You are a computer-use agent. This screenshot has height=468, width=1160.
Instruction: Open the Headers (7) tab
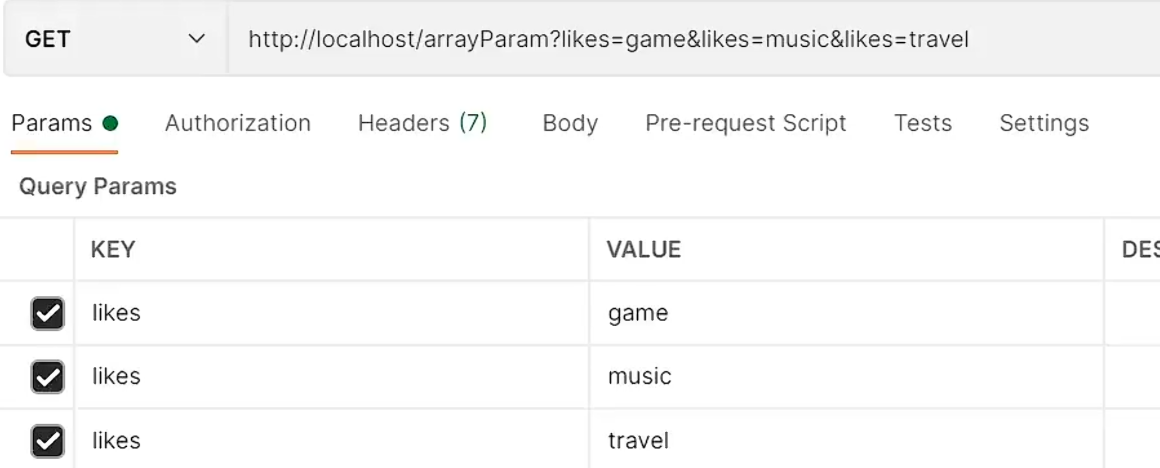coord(422,123)
